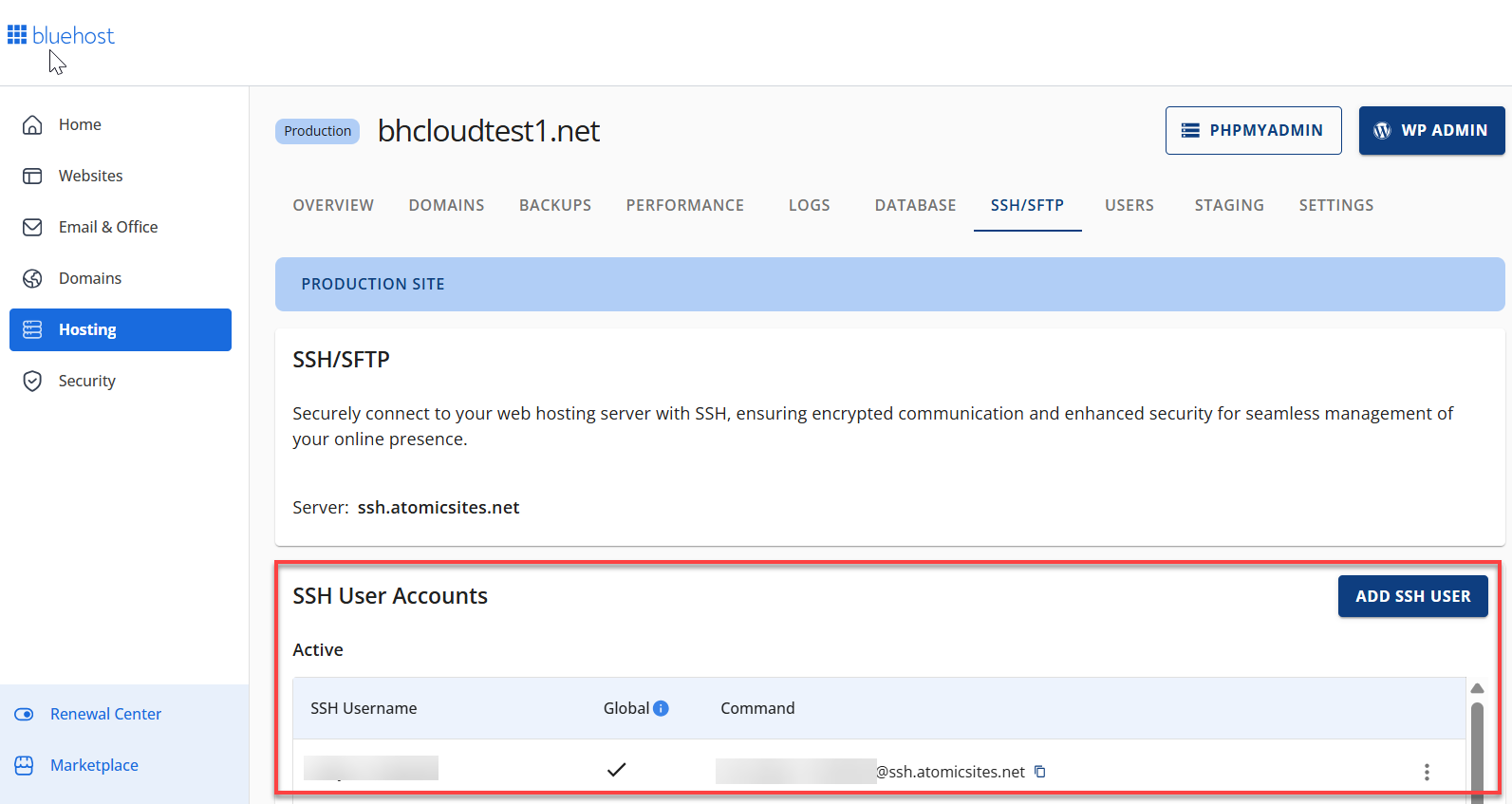The image size is (1512, 804).
Task: Open the SSH user three-dot menu
Action: pos(1426,772)
